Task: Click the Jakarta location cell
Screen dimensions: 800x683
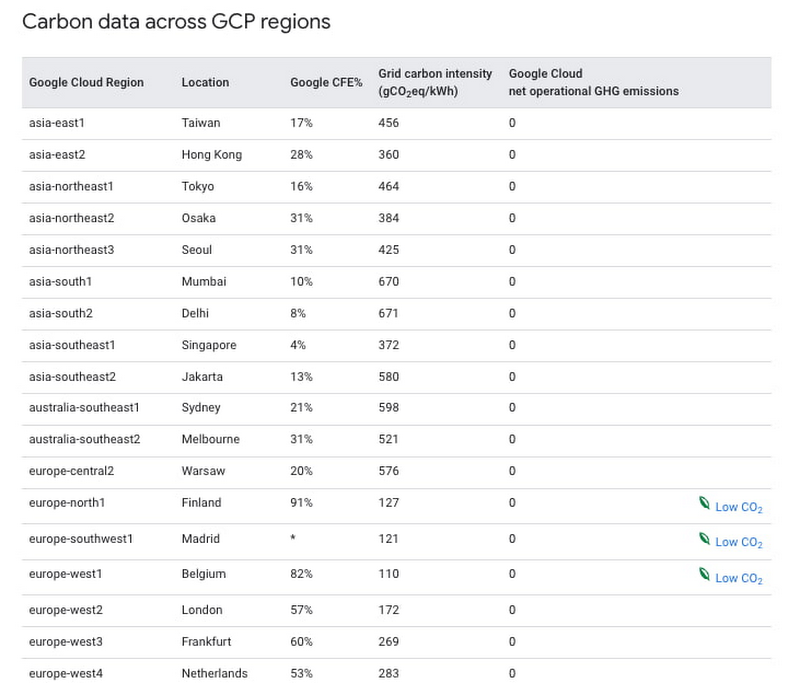Action: click(x=202, y=377)
